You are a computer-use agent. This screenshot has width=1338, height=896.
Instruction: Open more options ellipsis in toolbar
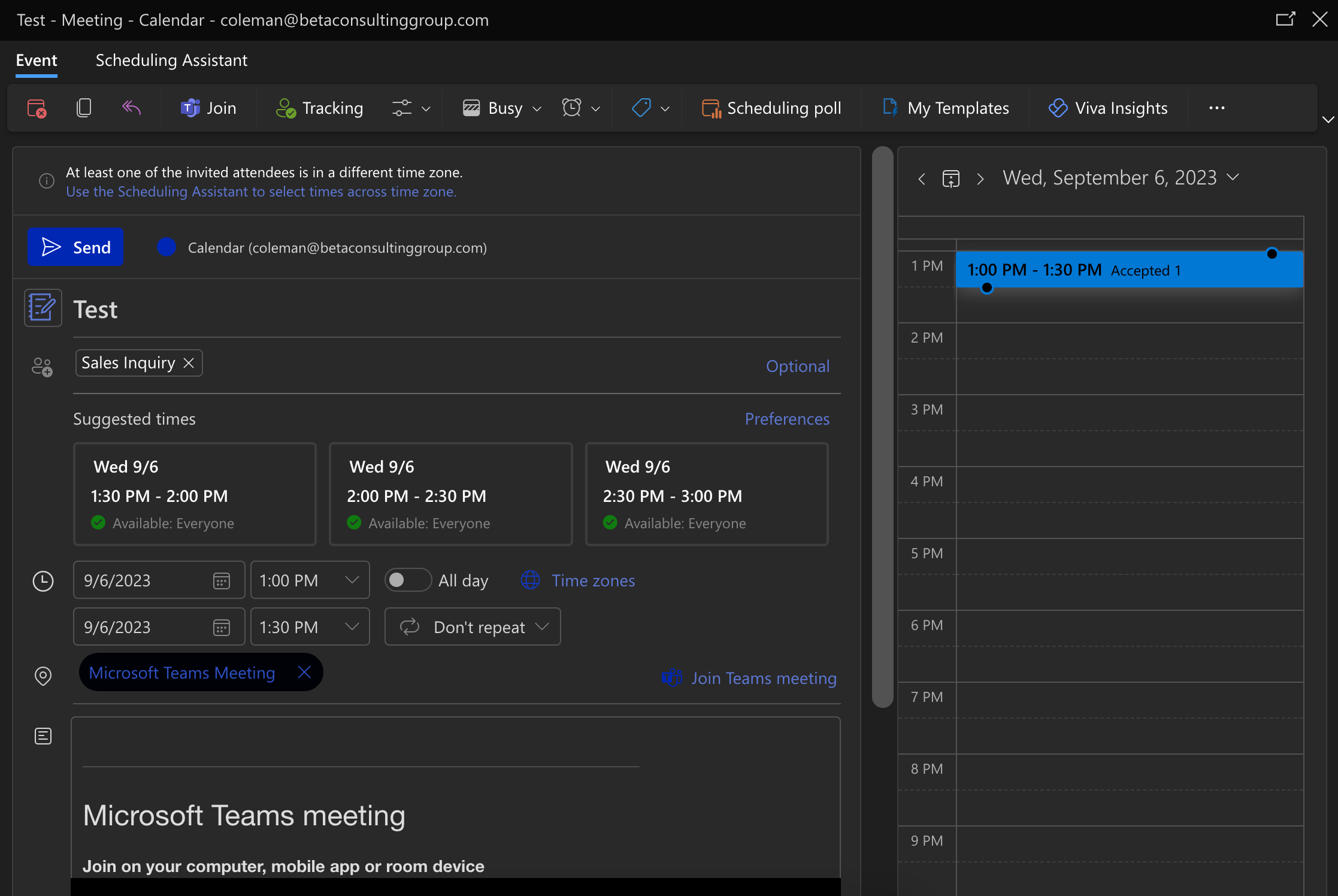1216,108
